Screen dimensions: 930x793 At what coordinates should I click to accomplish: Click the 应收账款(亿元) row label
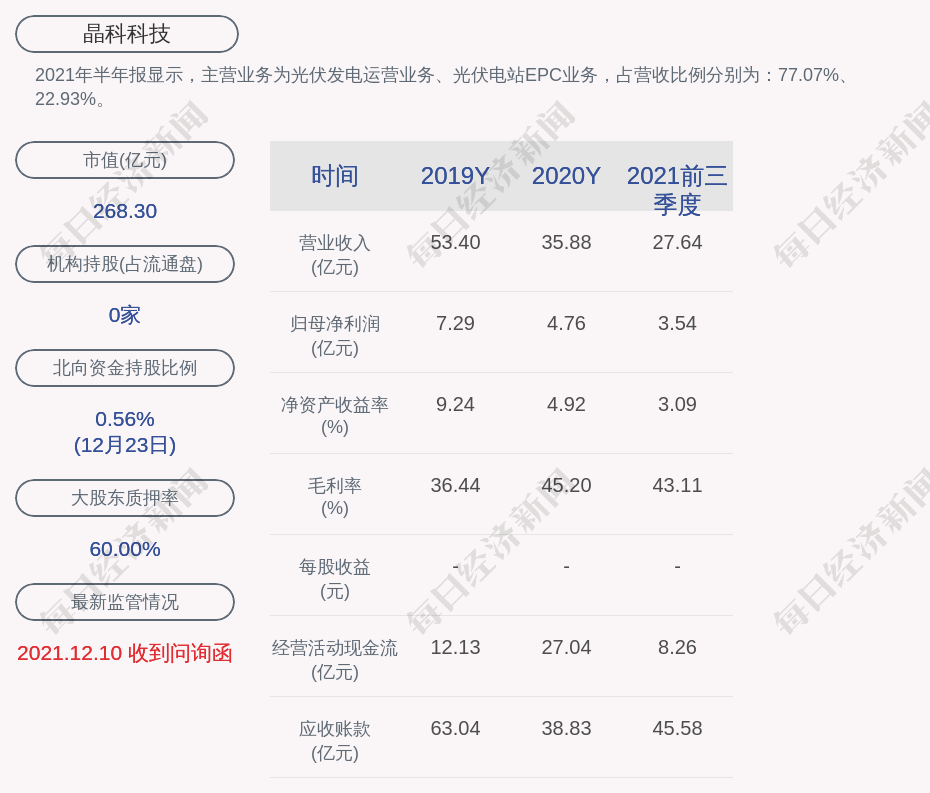(x=335, y=741)
